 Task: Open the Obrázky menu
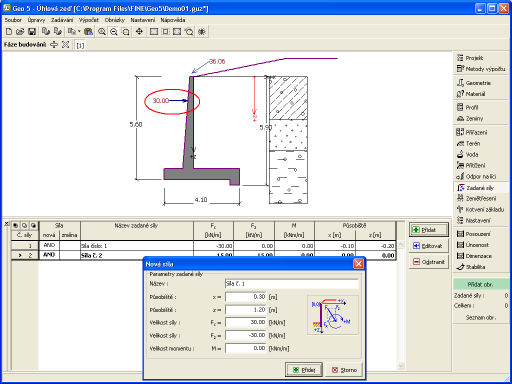115,20
